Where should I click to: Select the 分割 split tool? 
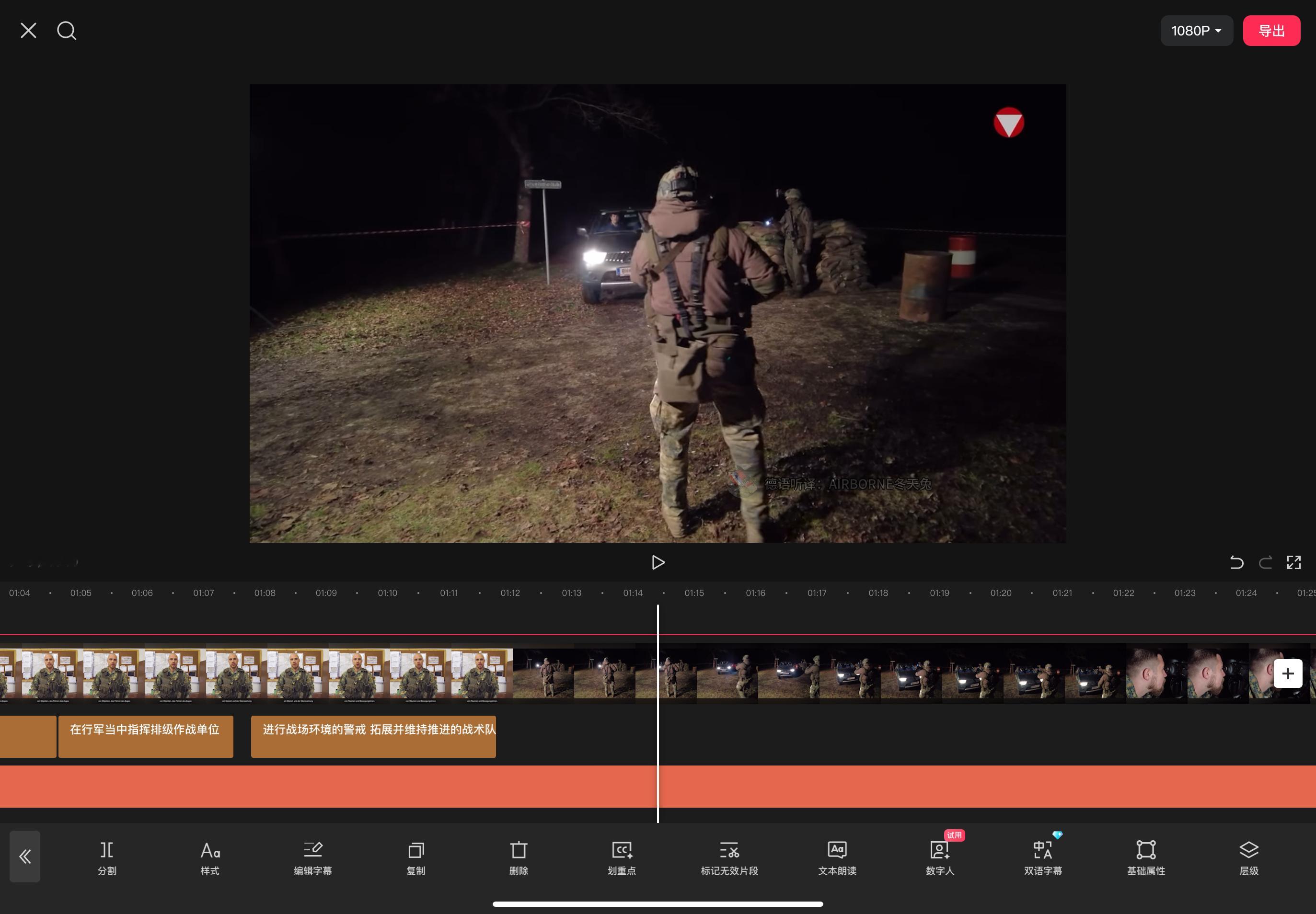pos(106,857)
